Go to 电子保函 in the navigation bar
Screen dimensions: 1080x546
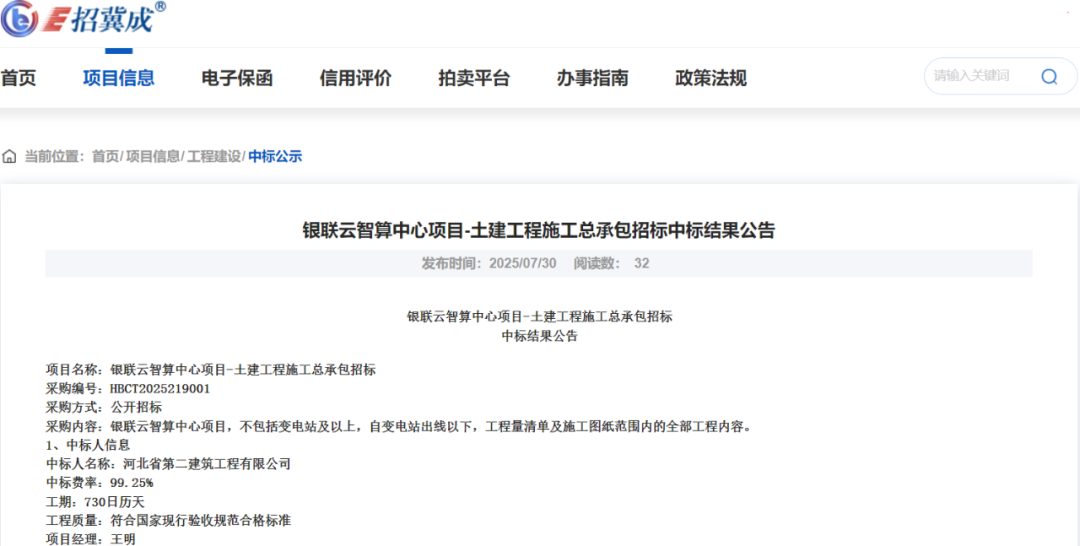pos(237,78)
